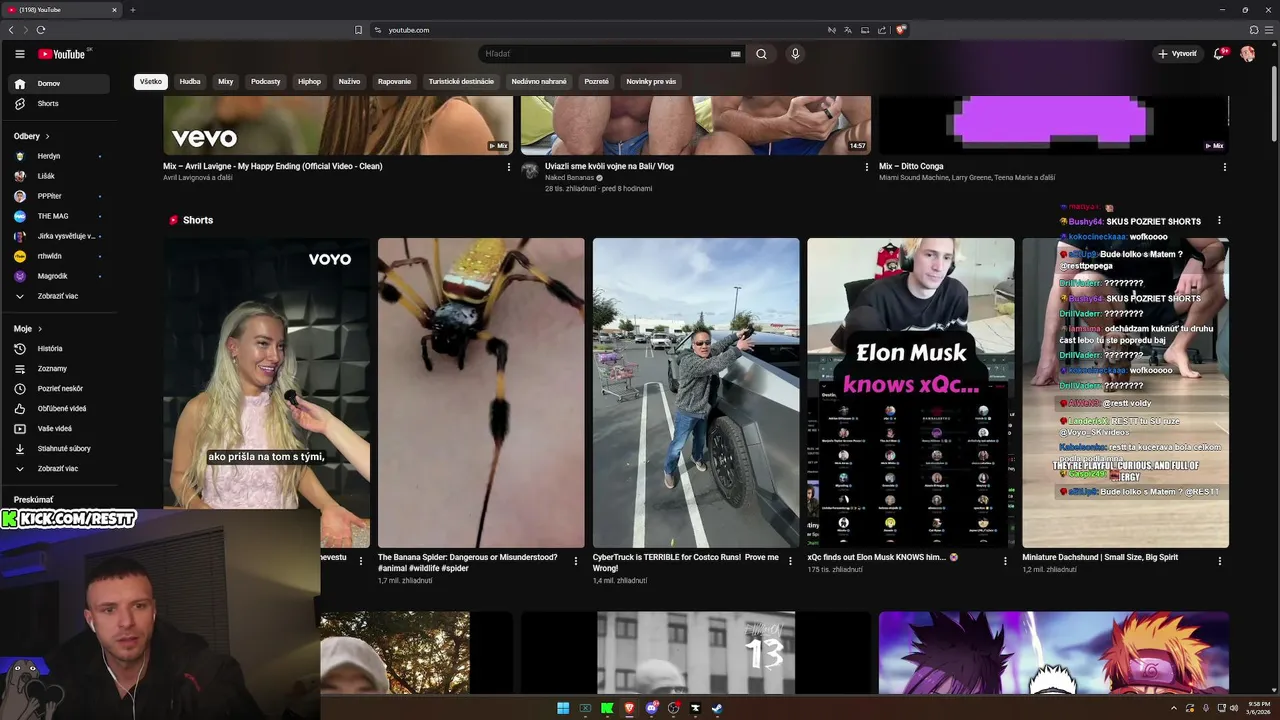Select the Turistické destinácie chip

pos(461,82)
